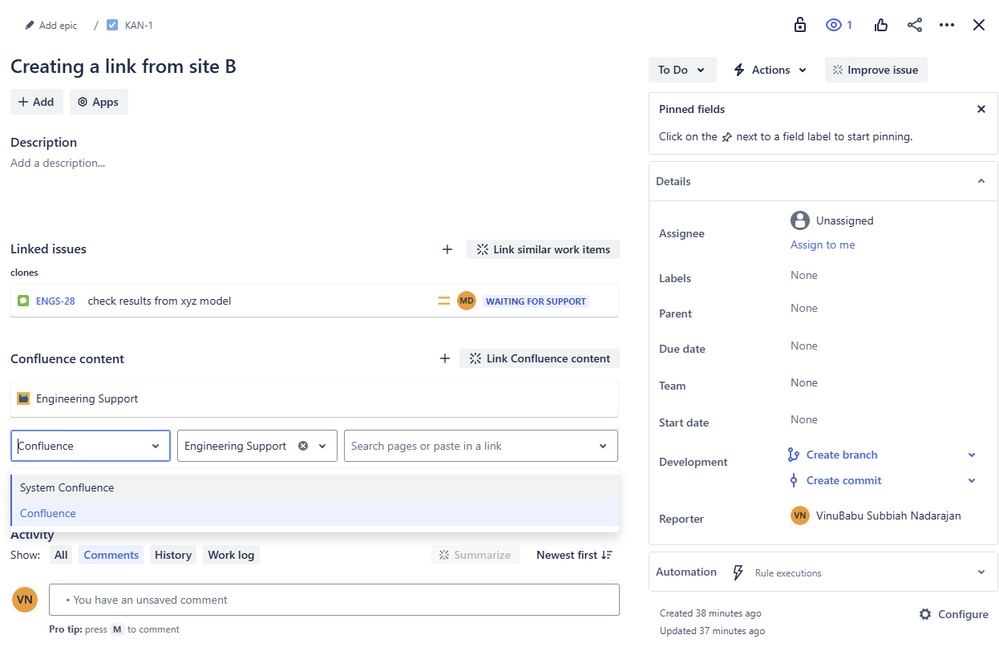Expand the Create branch chevron
The width and height of the screenshot is (999, 667).
[x=972, y=455]
